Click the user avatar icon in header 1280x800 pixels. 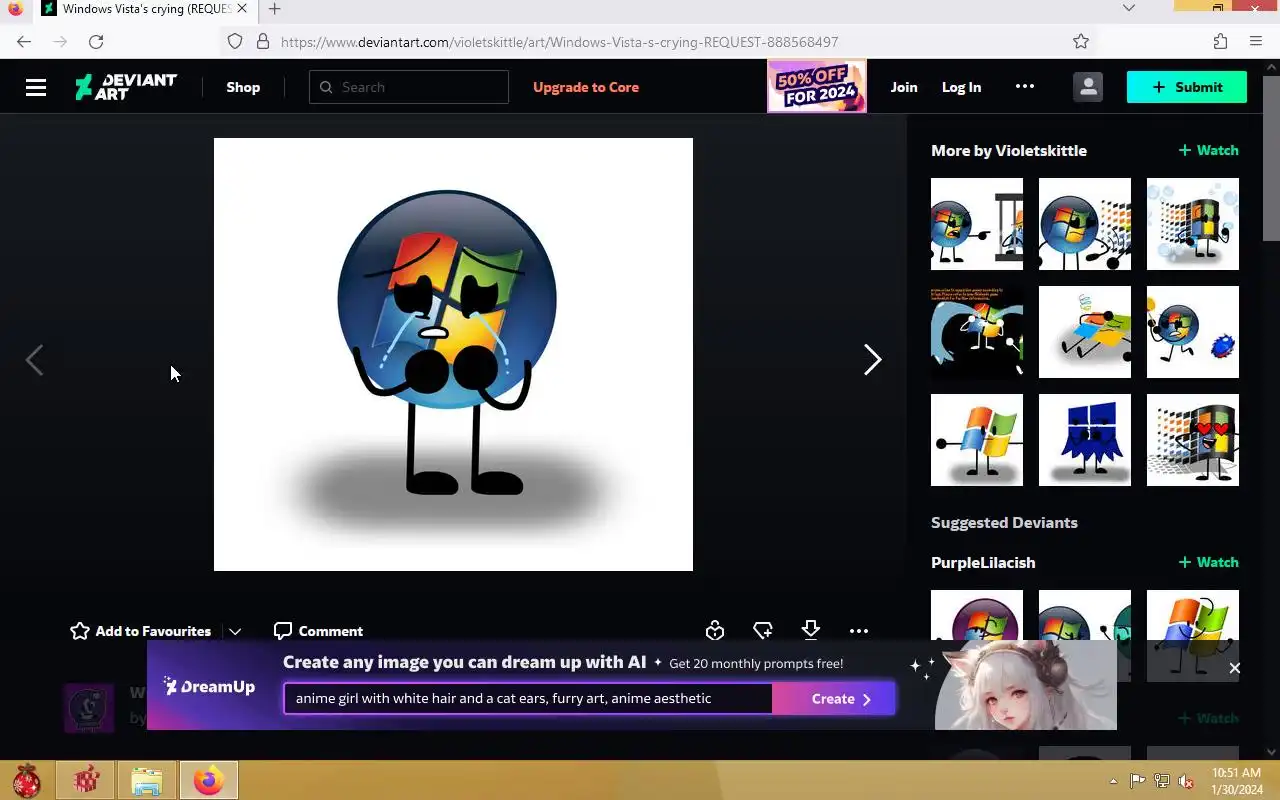[x=1088, y=87]
